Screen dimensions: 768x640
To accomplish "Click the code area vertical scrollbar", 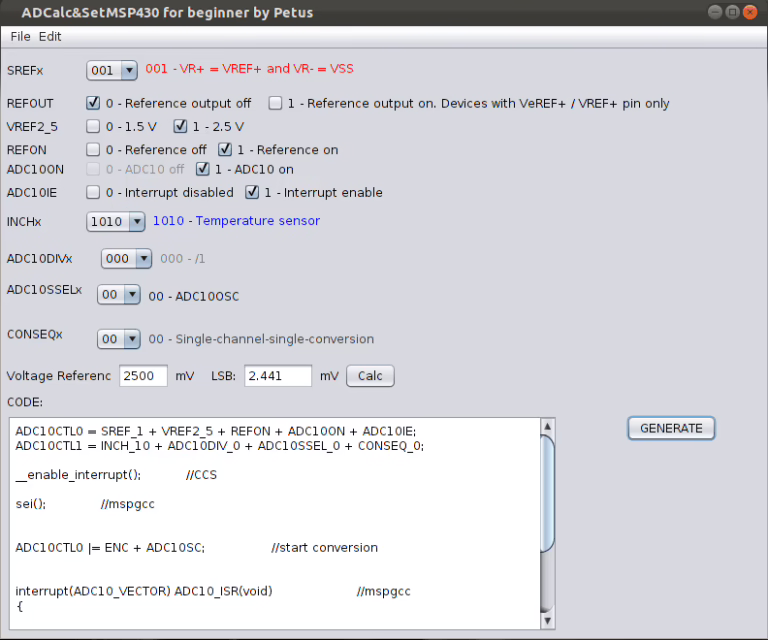I will click(x=547, y=490).
